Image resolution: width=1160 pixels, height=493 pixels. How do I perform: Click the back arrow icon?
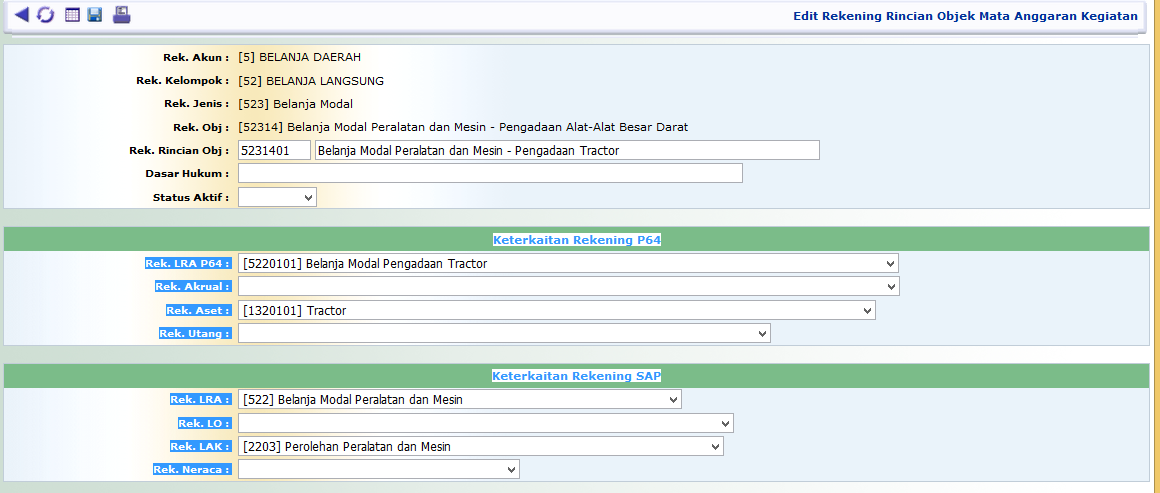21,15
